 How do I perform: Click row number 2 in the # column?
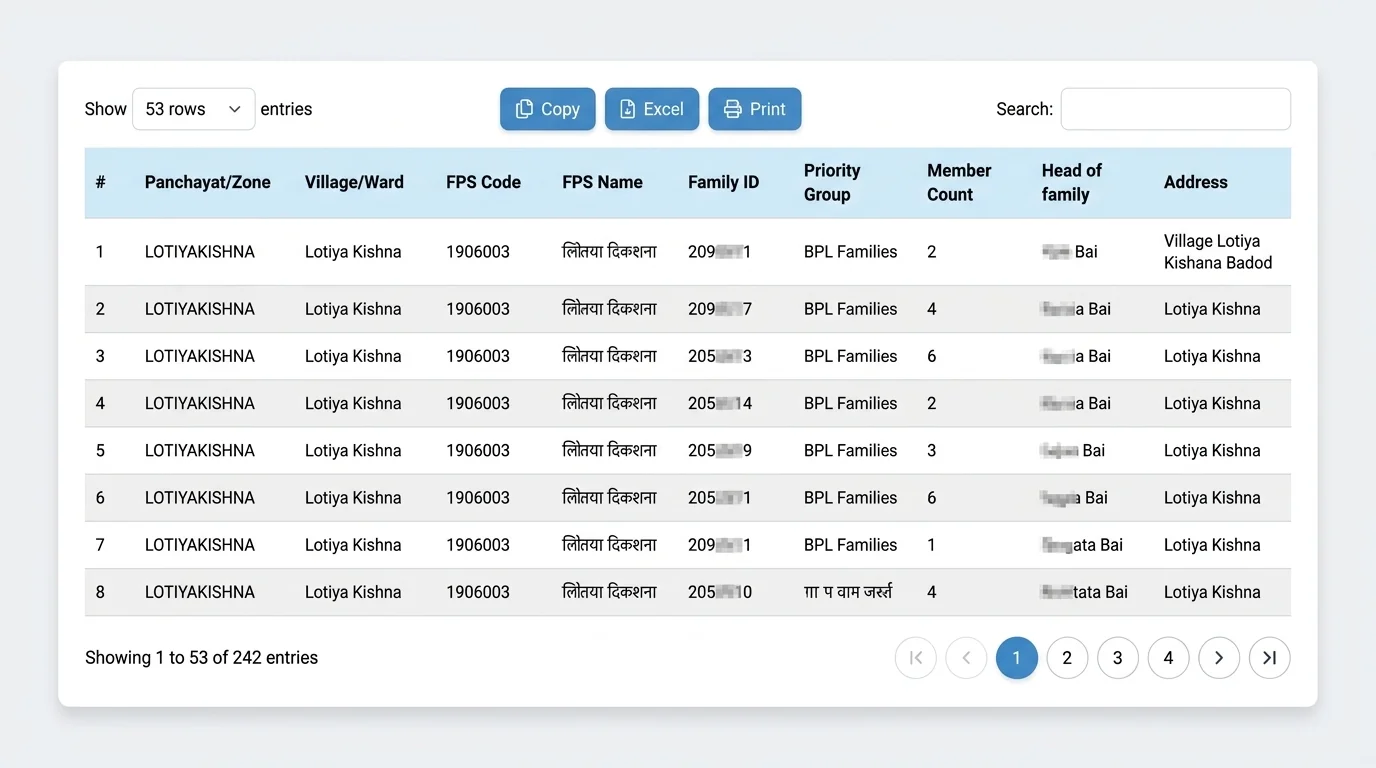click(100, 310)
